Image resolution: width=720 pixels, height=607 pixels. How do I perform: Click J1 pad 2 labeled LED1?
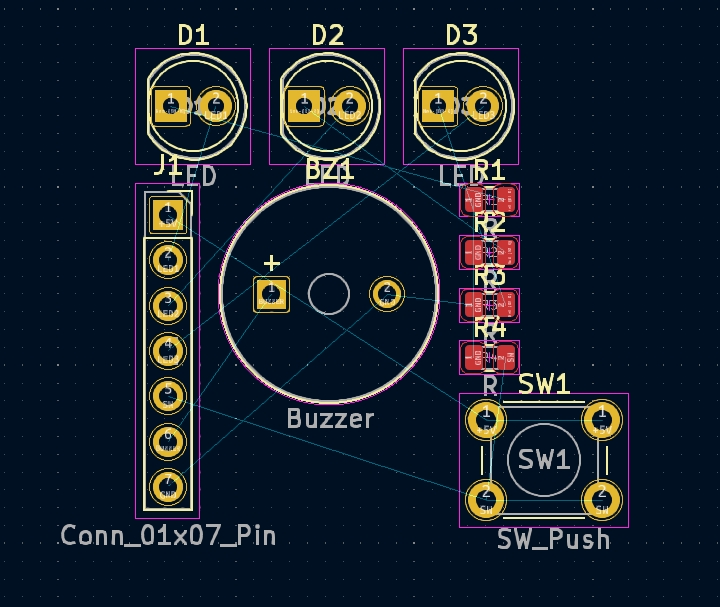point(168,260)
